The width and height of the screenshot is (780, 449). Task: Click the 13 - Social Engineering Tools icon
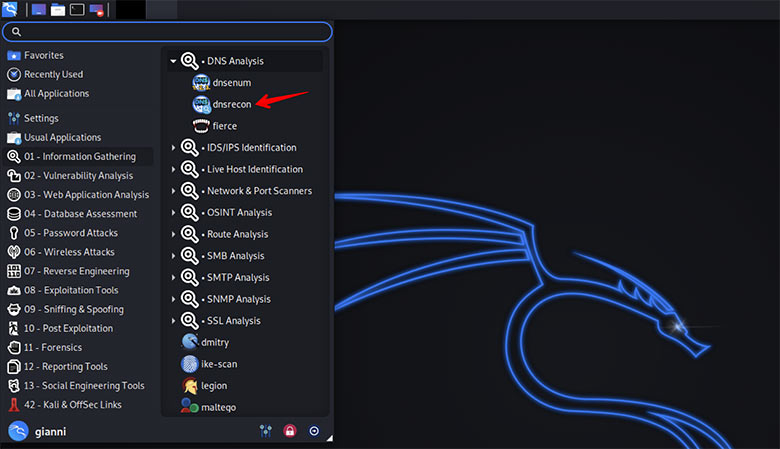(13, 386)
